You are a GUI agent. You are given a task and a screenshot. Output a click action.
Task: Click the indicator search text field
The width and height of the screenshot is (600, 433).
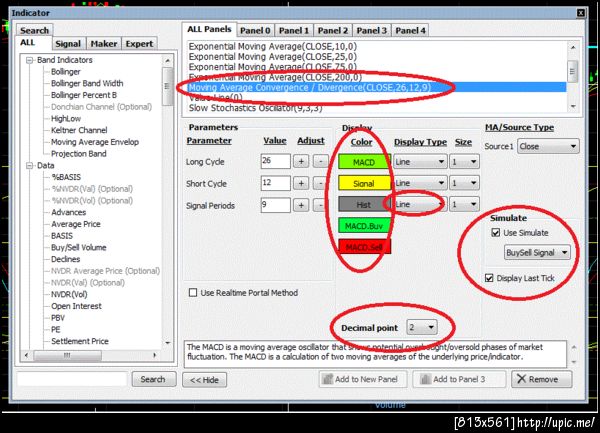click(72, 379)
